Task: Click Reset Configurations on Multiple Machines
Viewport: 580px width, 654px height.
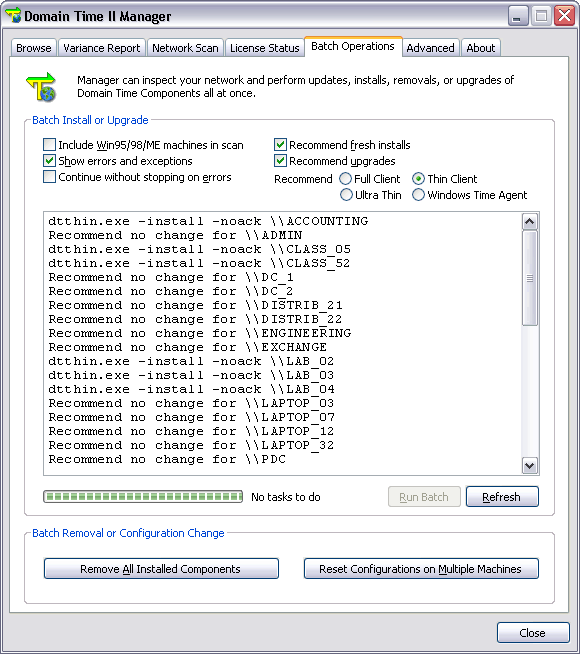Action: [421, 569]
